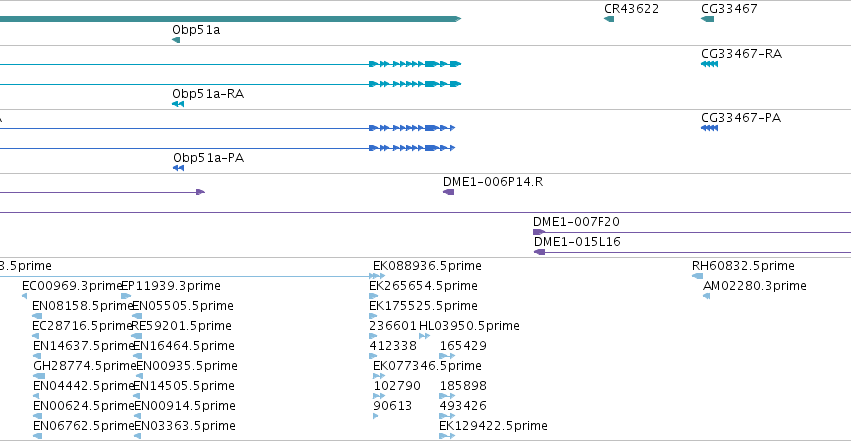Click the CR43622 gene label

[x=631, y=9]
